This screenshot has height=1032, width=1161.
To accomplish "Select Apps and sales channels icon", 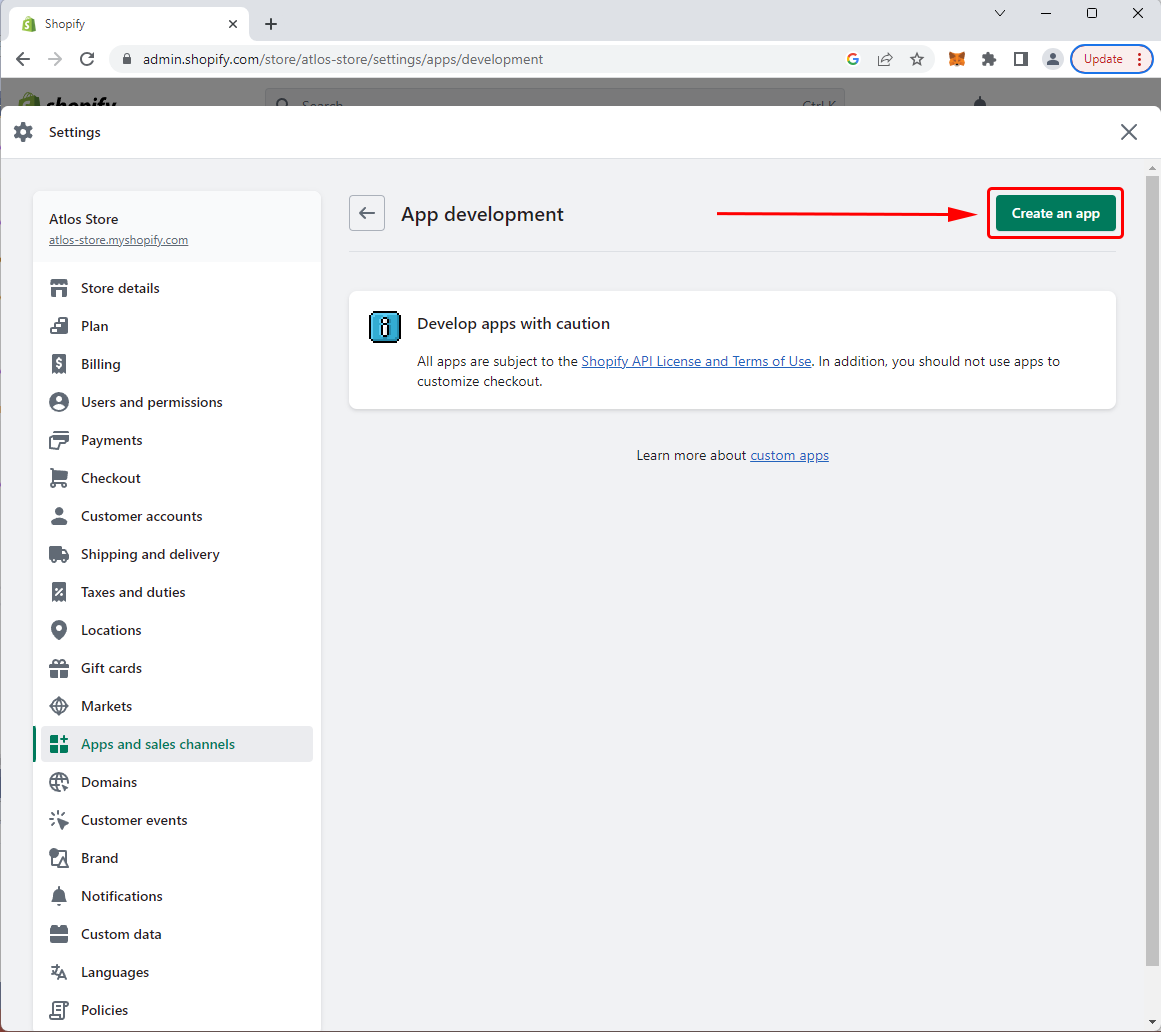I will (58, 744).
